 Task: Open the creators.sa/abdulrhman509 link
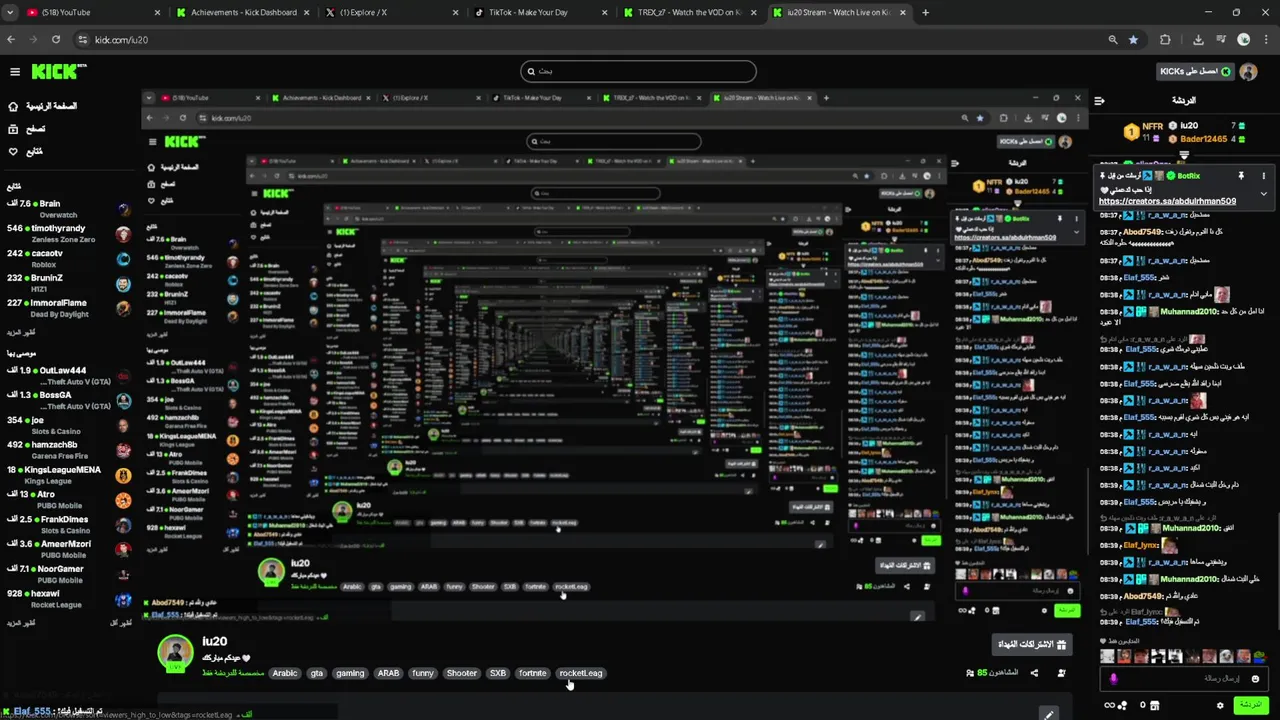pos(1167,201)
